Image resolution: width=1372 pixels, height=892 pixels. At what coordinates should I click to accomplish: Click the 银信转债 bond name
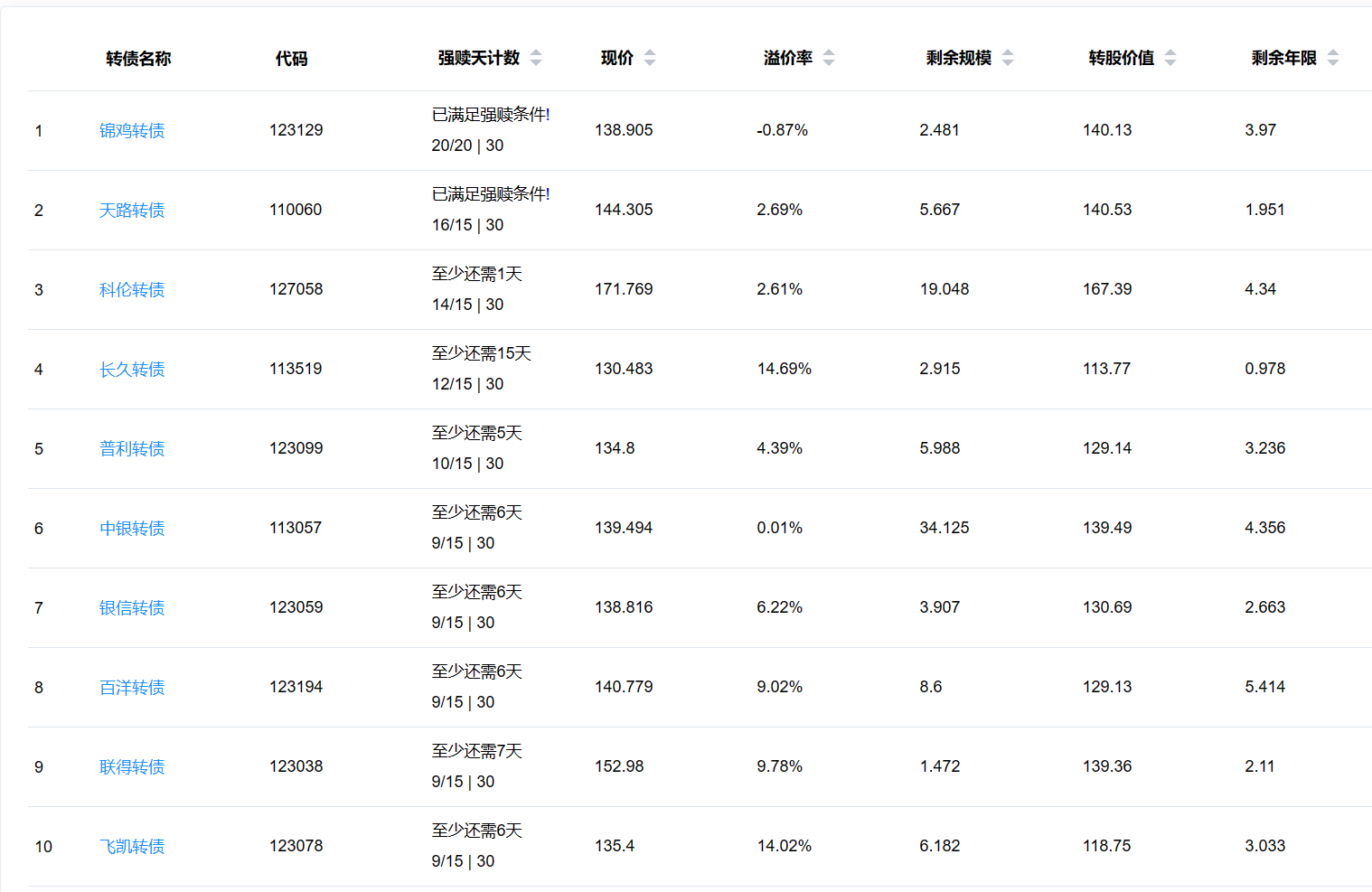[132, 608]
